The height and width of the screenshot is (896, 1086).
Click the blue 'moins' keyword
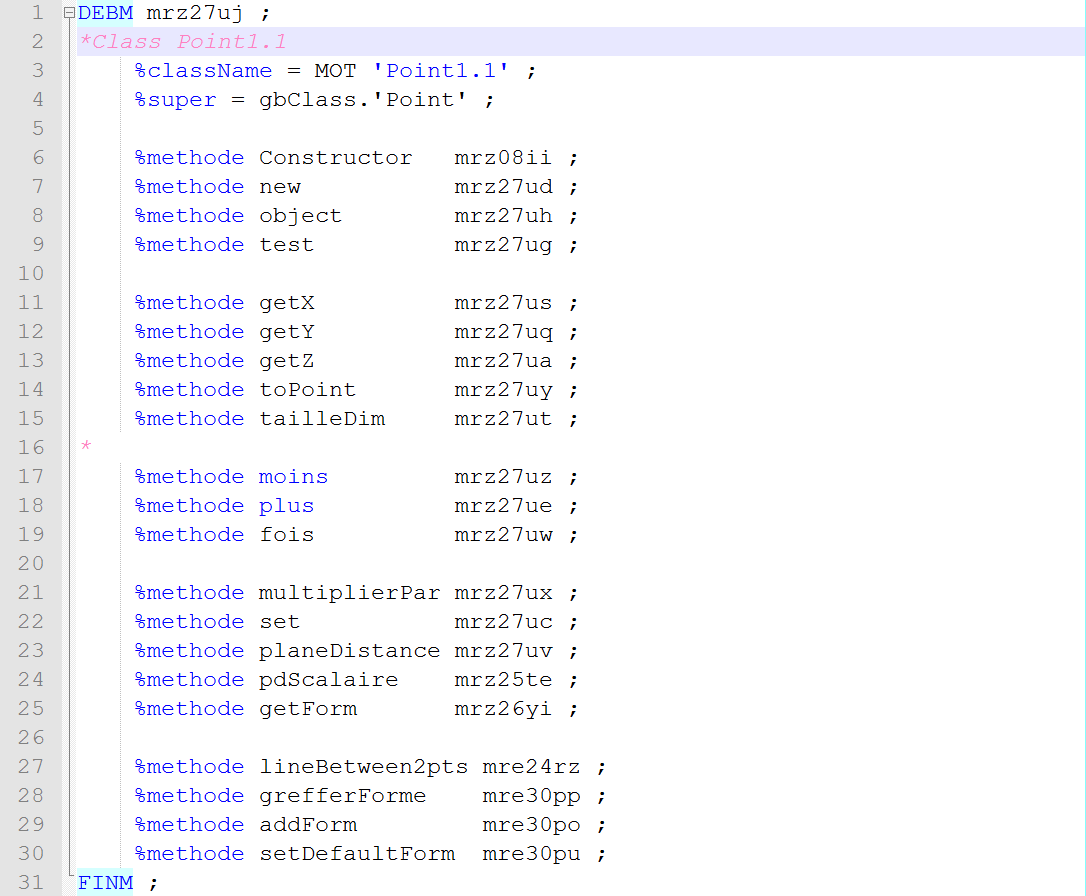coord(293,477)
